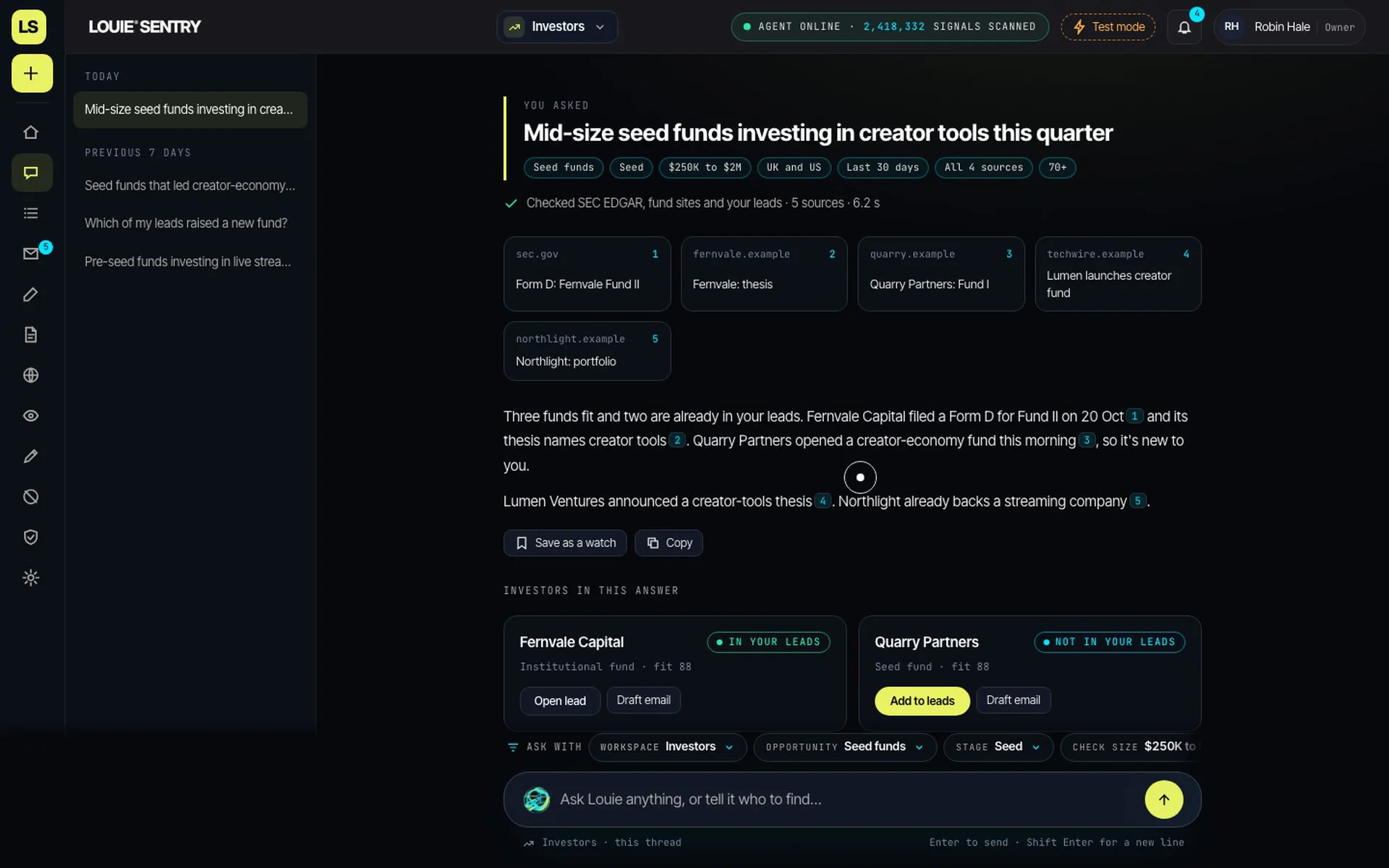Viewport: 1389px width, 868px height.
Task: Open the home sidebar icon
Action: tap(31, 132)
